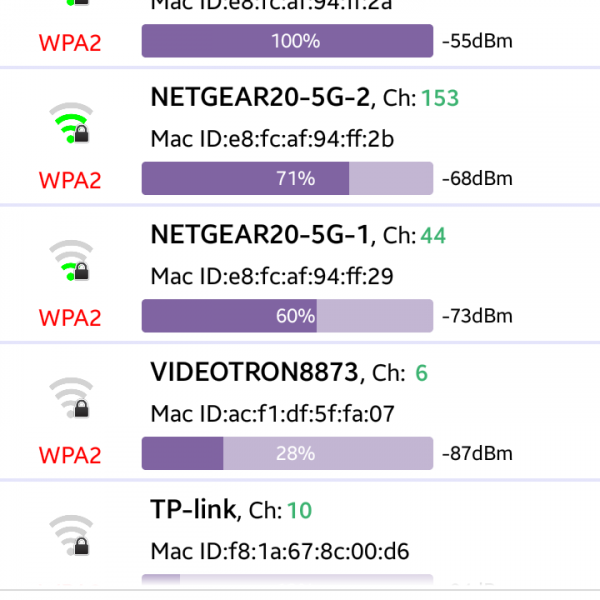
Task: Open the TP-link network entry
Action: (193, 510)
